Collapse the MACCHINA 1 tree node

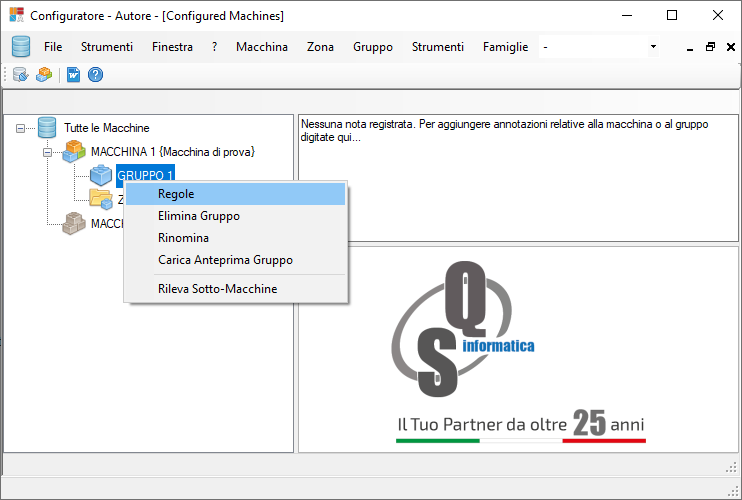(47, 152)
